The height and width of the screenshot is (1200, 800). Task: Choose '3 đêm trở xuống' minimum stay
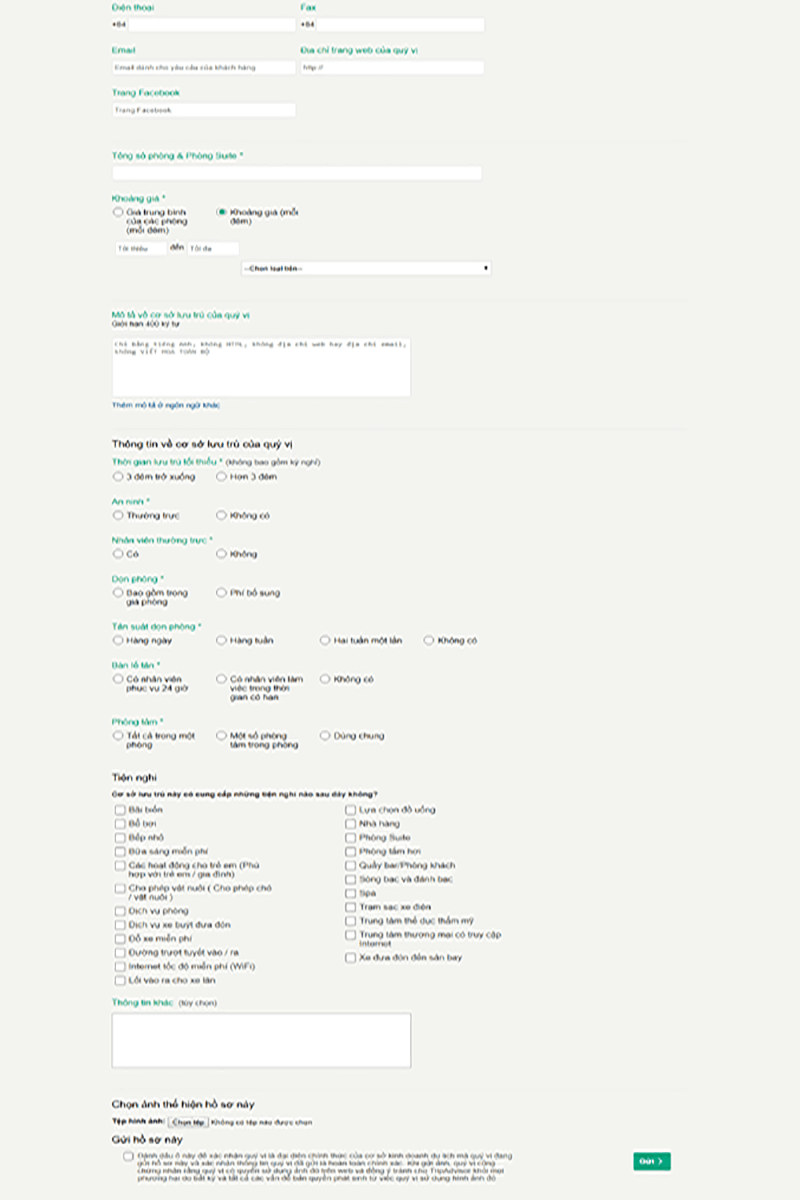click(x=118, y=477)
